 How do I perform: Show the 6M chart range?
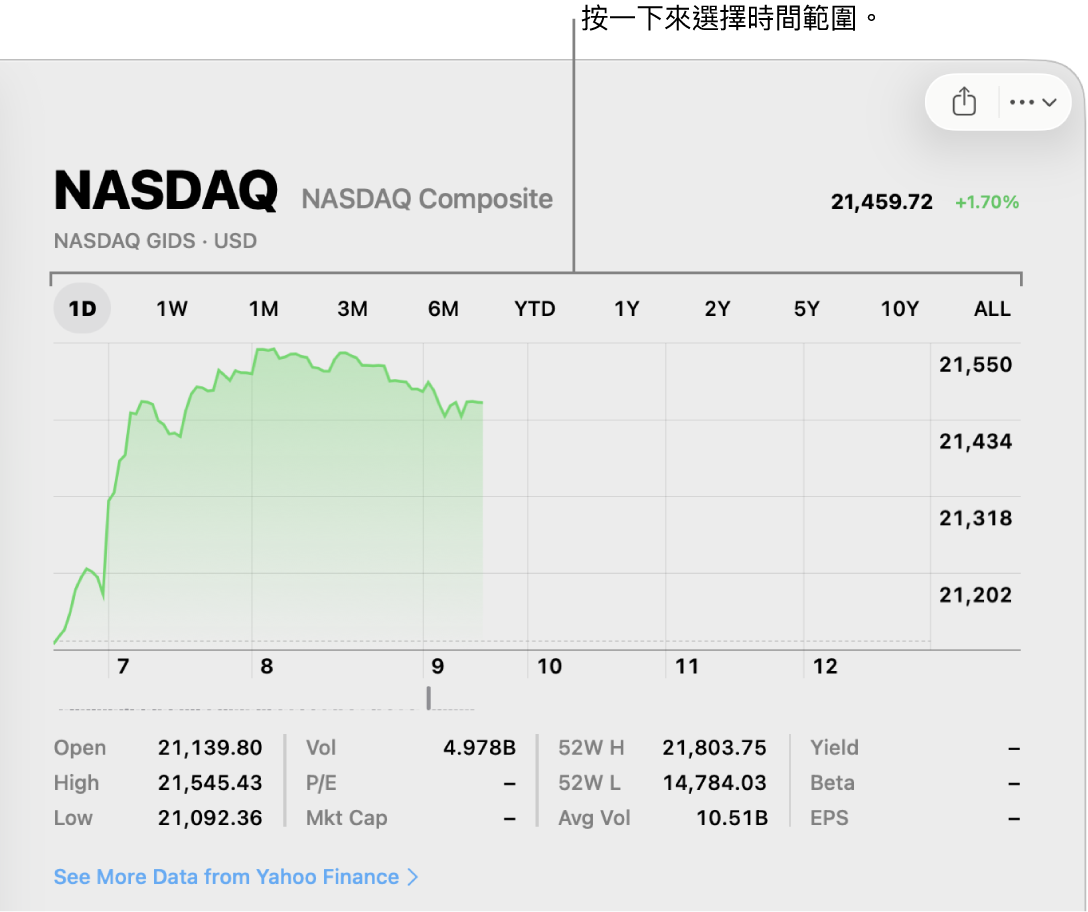(x=443, y=309)
